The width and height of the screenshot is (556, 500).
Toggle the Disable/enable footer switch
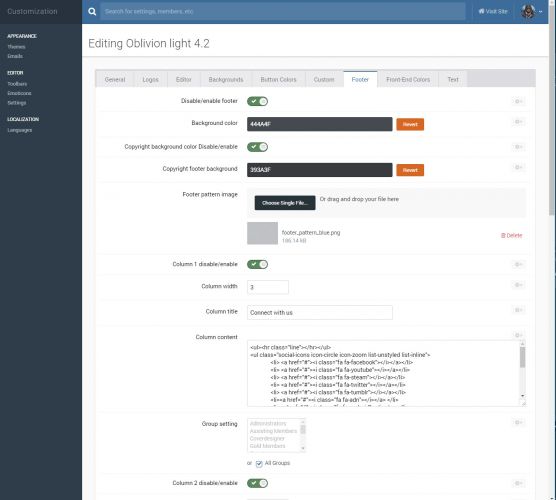coord(257,101)
